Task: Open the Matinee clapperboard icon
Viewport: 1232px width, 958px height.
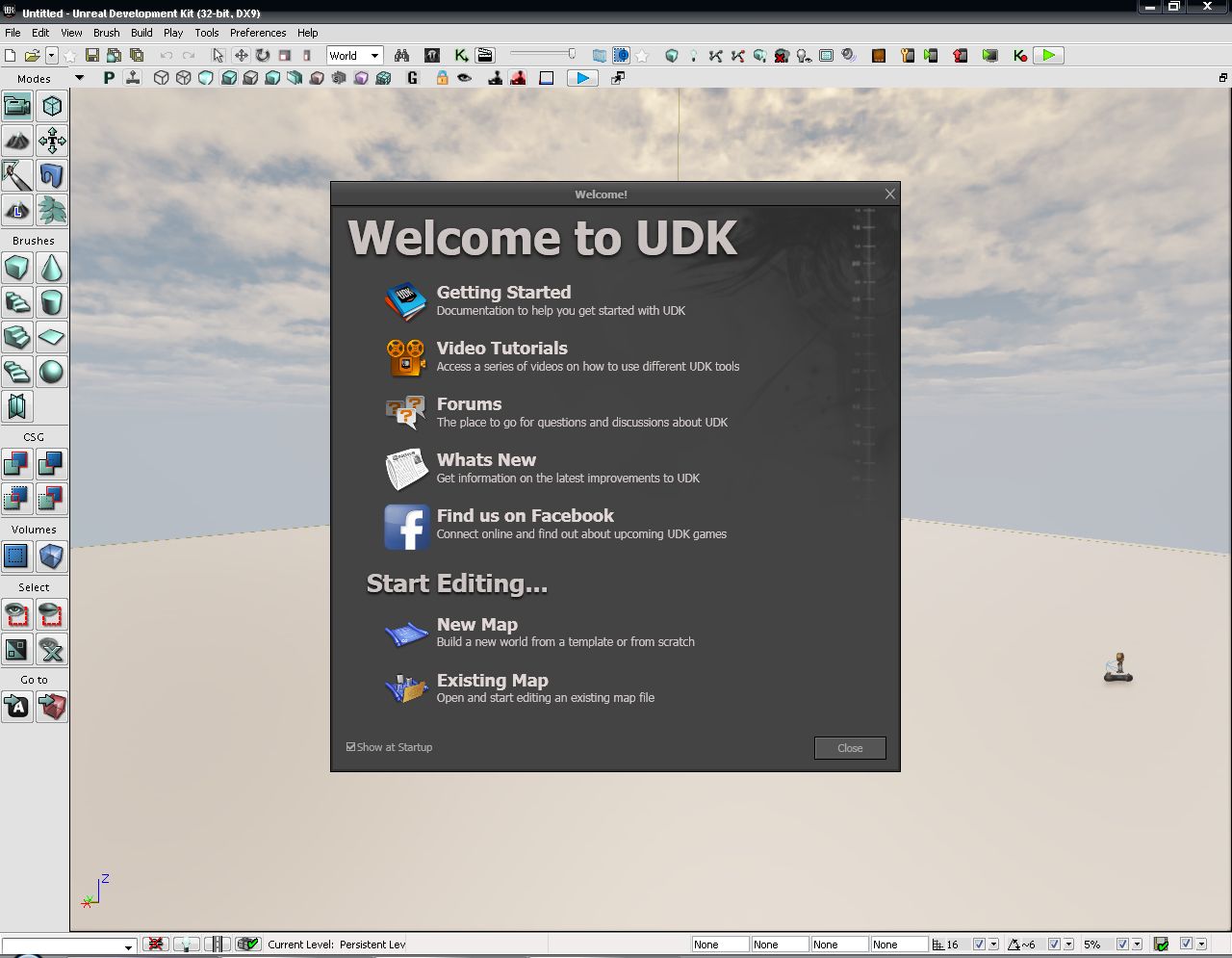Action: (484, 56)
